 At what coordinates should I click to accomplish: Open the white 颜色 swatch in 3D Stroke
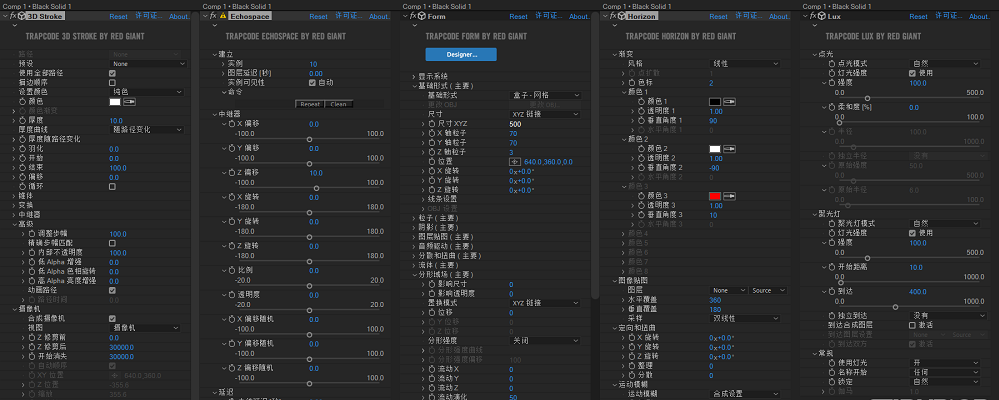tap(115, 101)
